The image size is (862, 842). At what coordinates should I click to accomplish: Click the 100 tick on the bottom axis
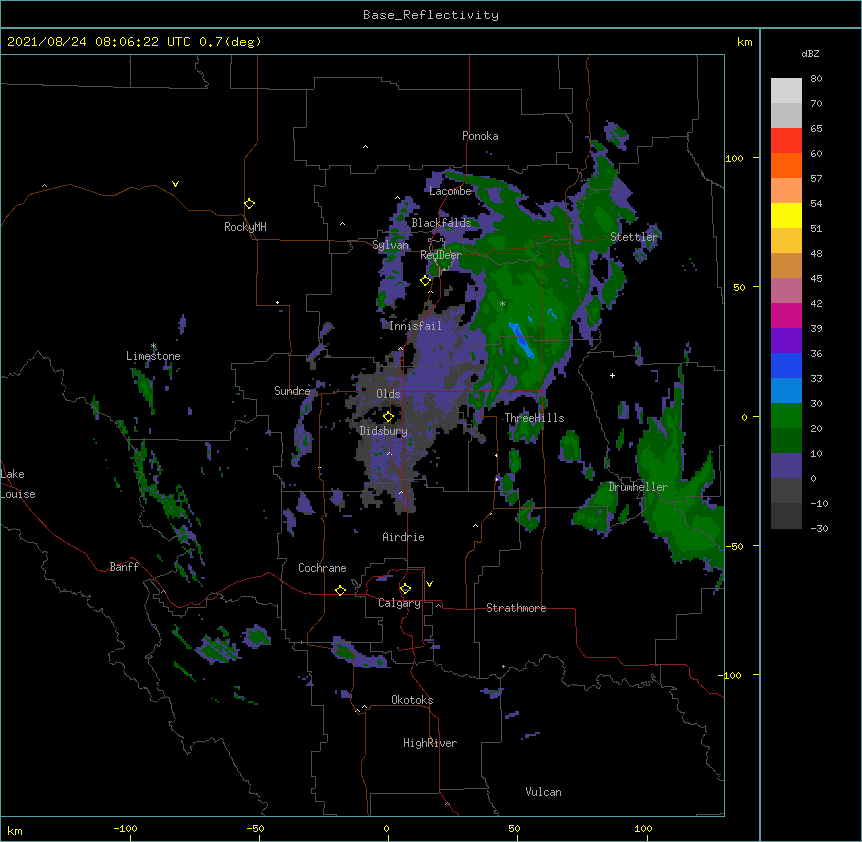(643, 828)
